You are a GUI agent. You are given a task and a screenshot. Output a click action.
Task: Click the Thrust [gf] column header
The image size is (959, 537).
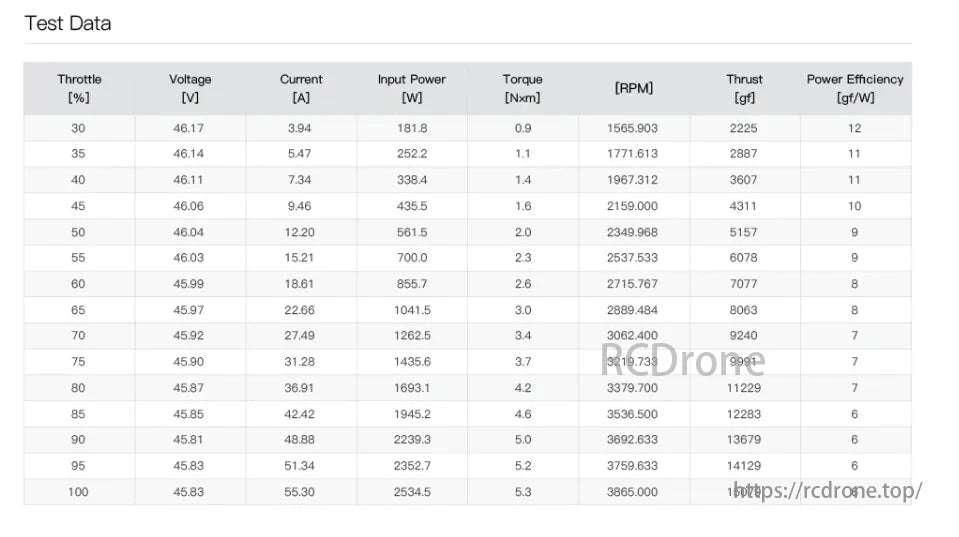click(x=744, y=88)
